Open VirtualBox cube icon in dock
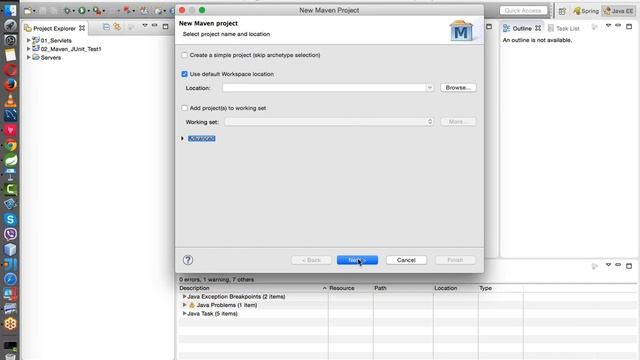This screenshot has width=640, height=360. (x=10, y=249)
